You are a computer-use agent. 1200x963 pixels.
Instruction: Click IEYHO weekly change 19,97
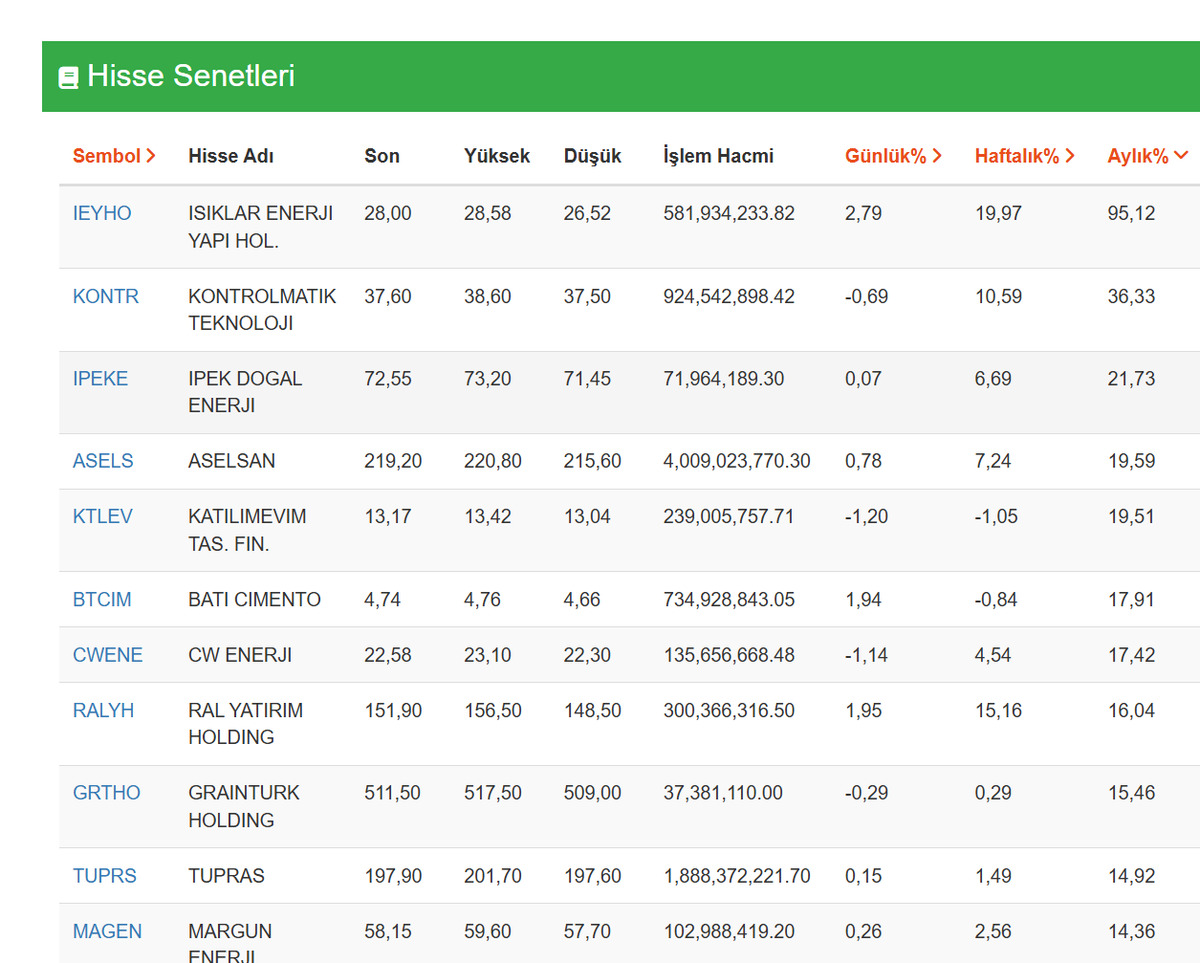click(x=999, y=213)
